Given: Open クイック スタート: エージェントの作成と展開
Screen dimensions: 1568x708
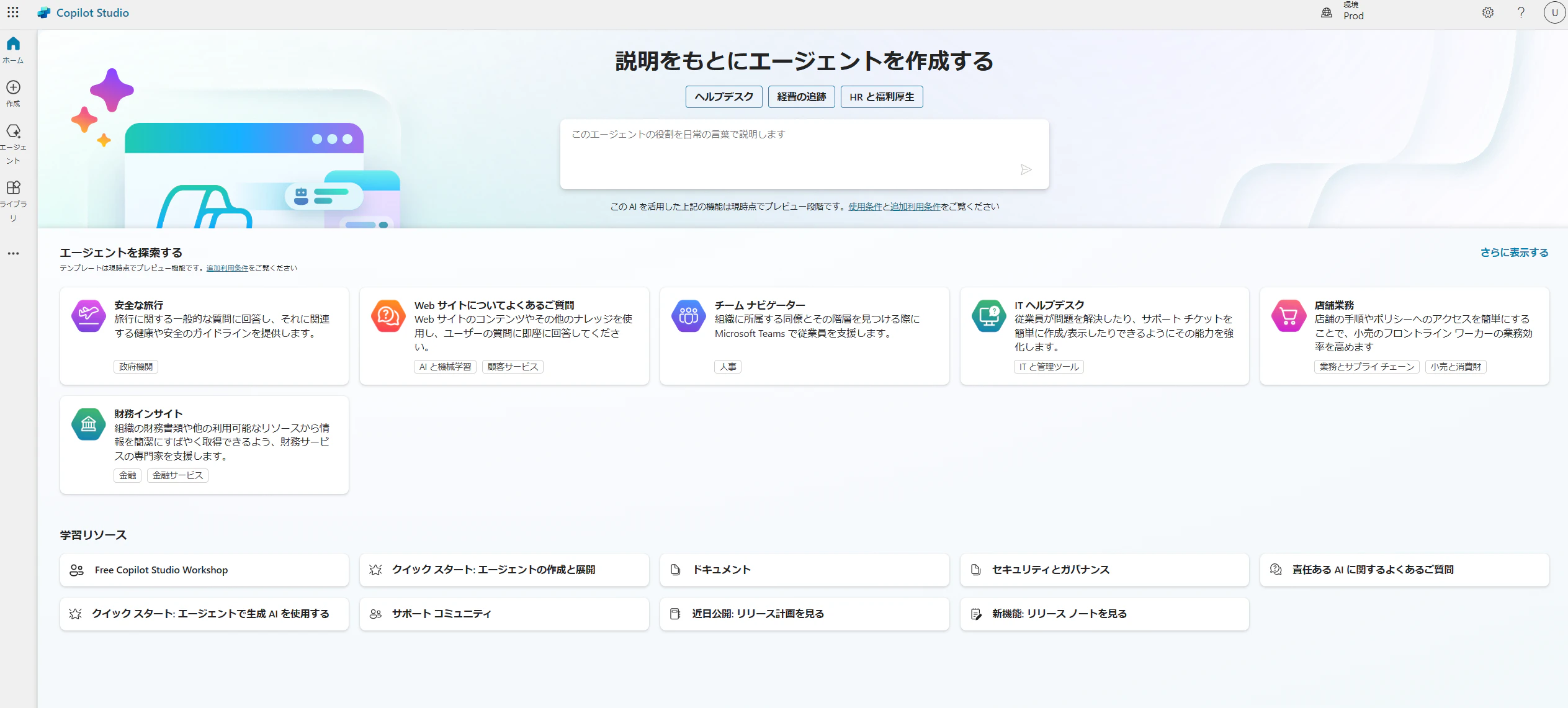Looking at the screenshot, I should tap(504, 570).
